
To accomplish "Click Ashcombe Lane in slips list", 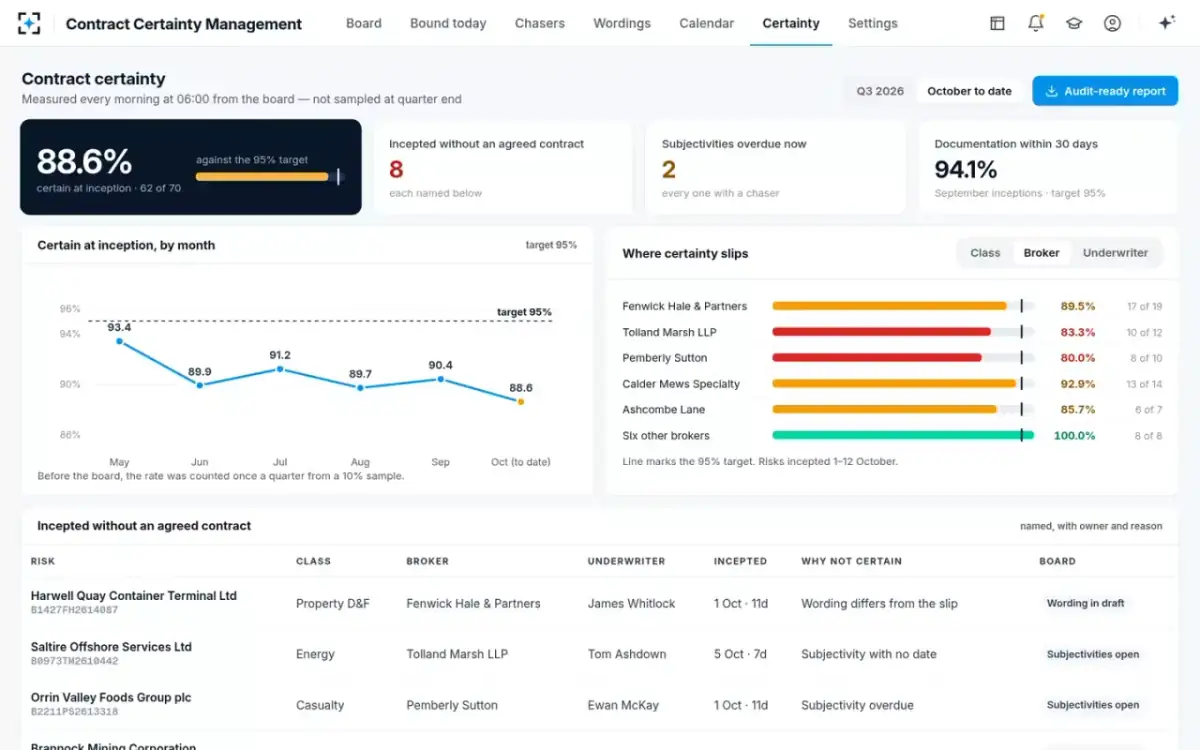I will click(663, 410).
